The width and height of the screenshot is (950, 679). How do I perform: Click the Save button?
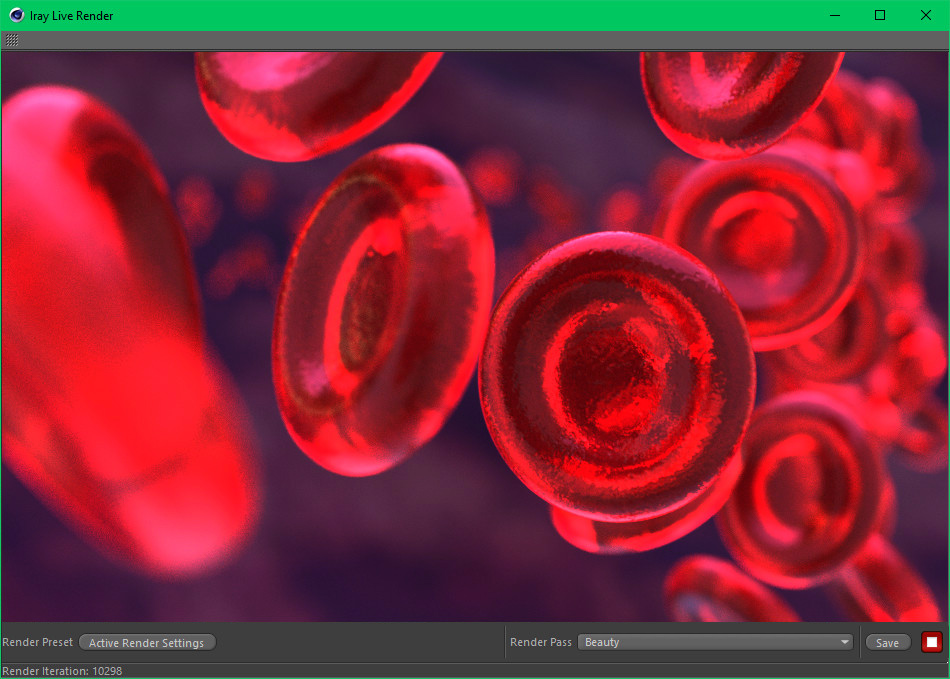[888, 643]
